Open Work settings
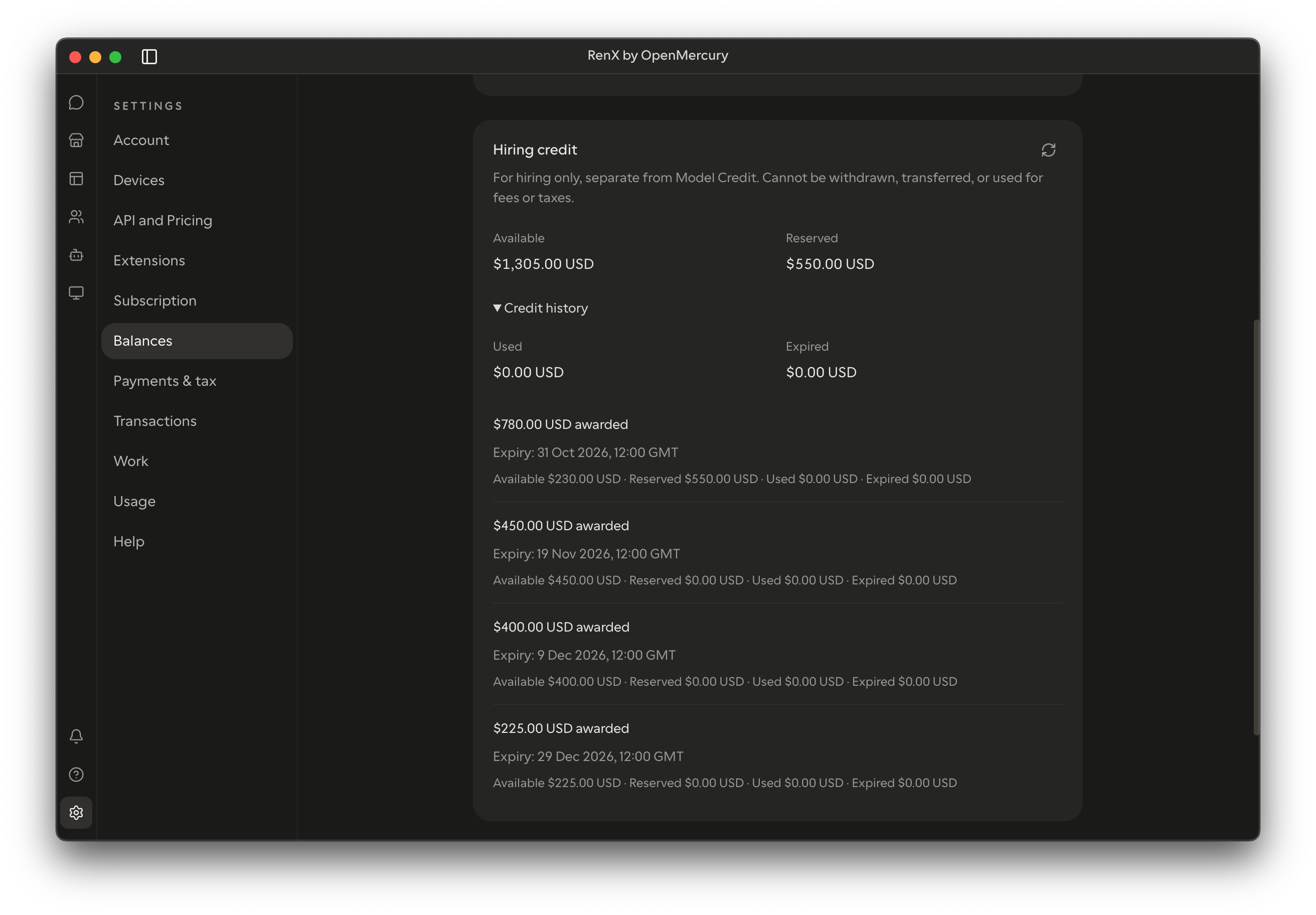The width and height of the screenshot is (1316, 915). click(197, 461)
